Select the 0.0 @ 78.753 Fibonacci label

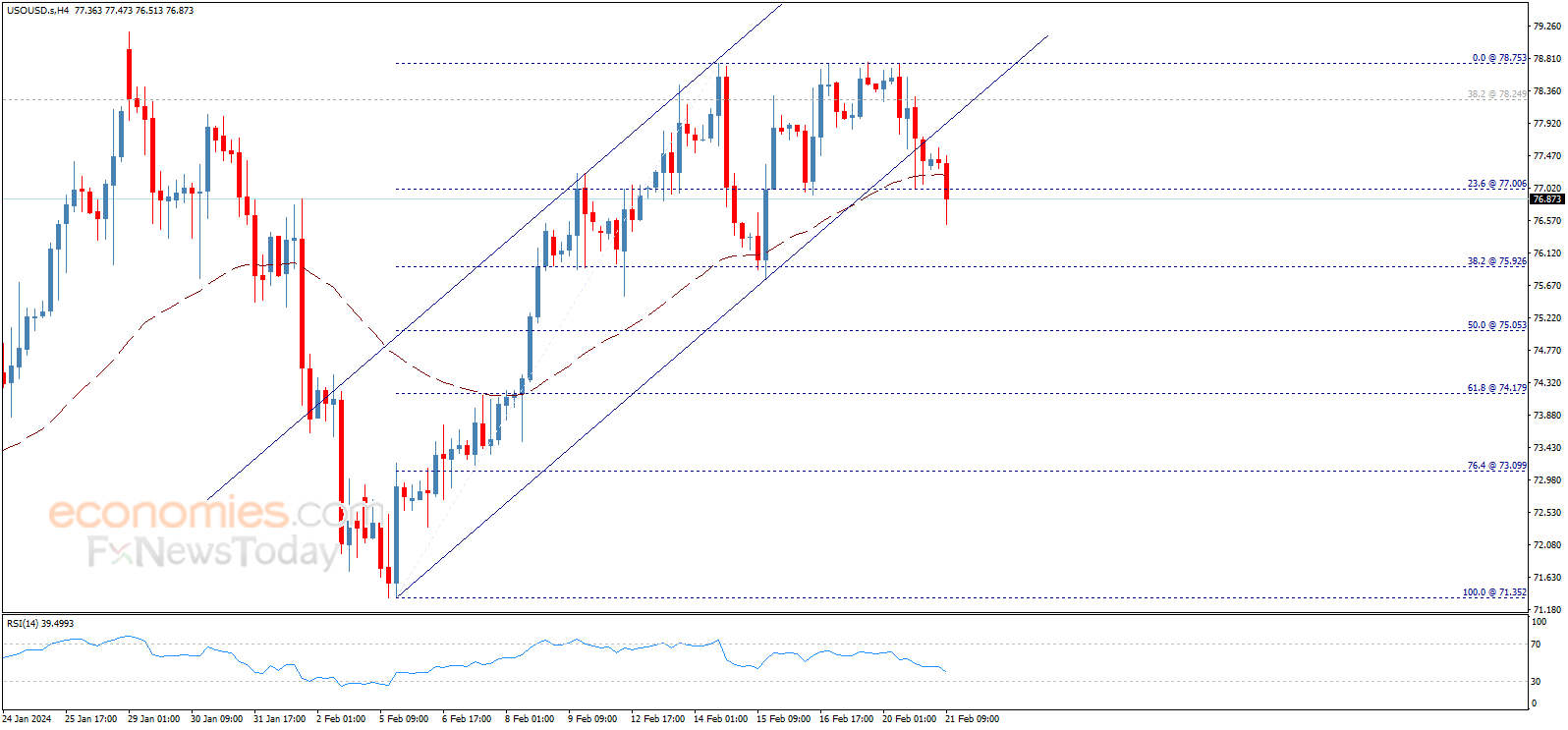1499,58
